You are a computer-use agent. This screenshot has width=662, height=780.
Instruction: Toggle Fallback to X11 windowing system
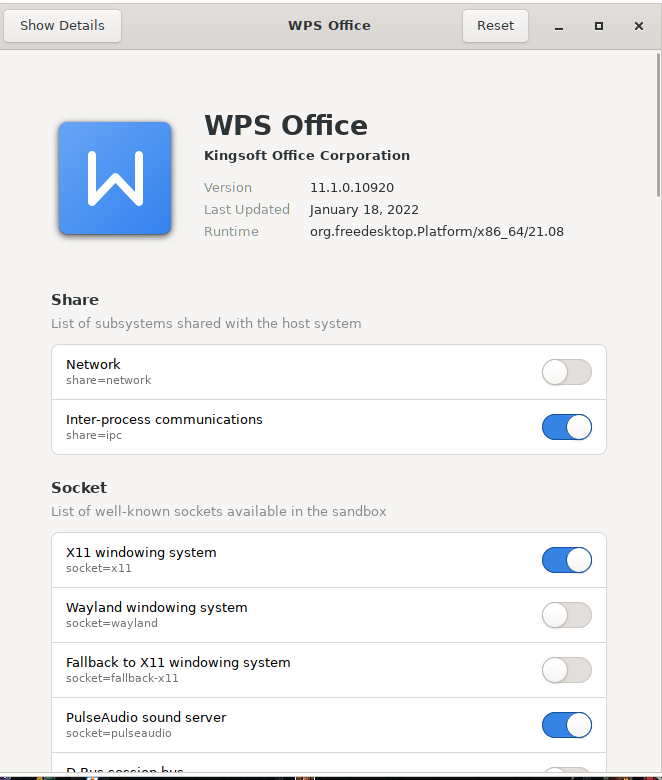[567, 670]
